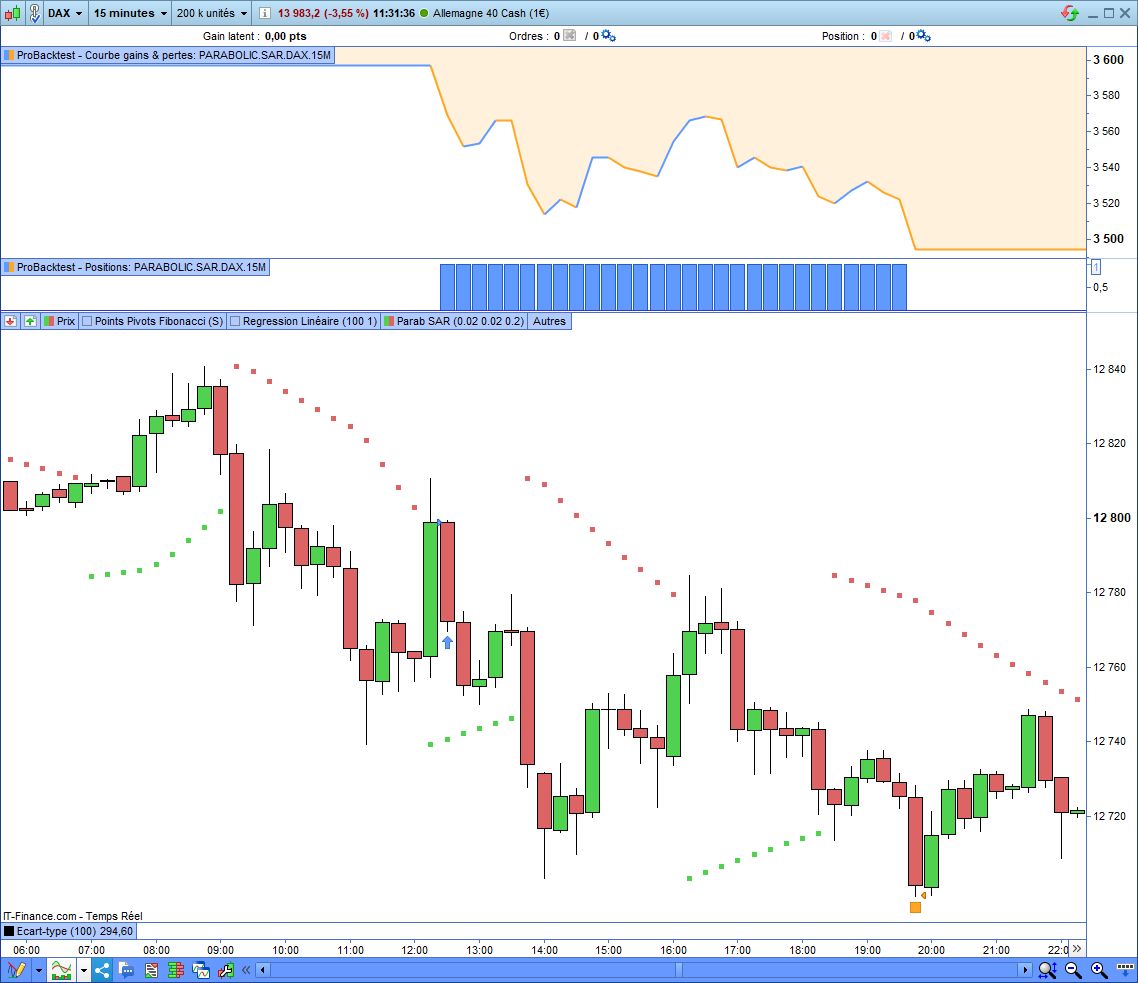The height and width of the screenshot is (983, 1138).
Task: Open the document list icon in bottom toolbar
Action: pyautogui.click(x=151, y=970)
